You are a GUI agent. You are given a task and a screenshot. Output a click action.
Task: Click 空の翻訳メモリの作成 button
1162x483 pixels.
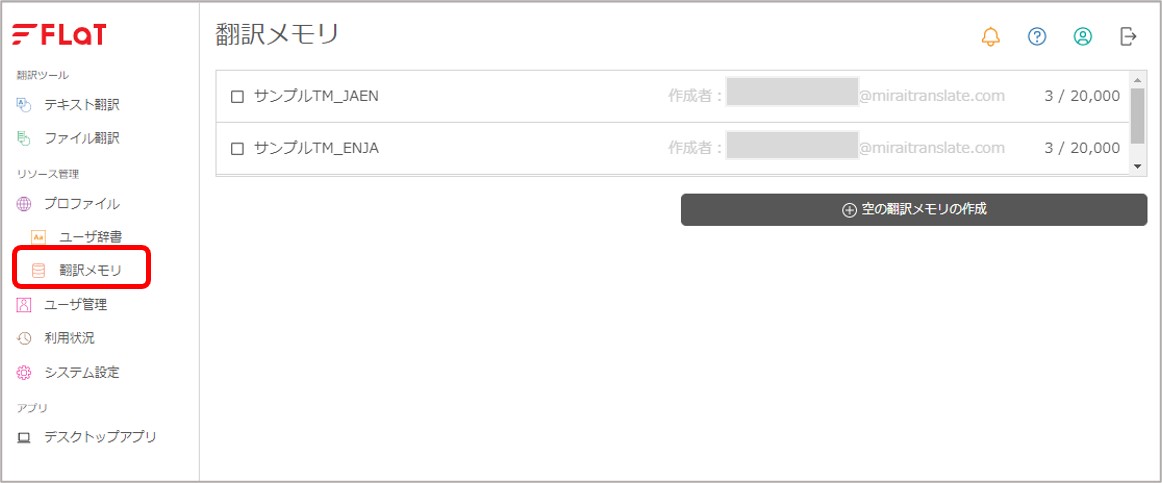(914, 210)
